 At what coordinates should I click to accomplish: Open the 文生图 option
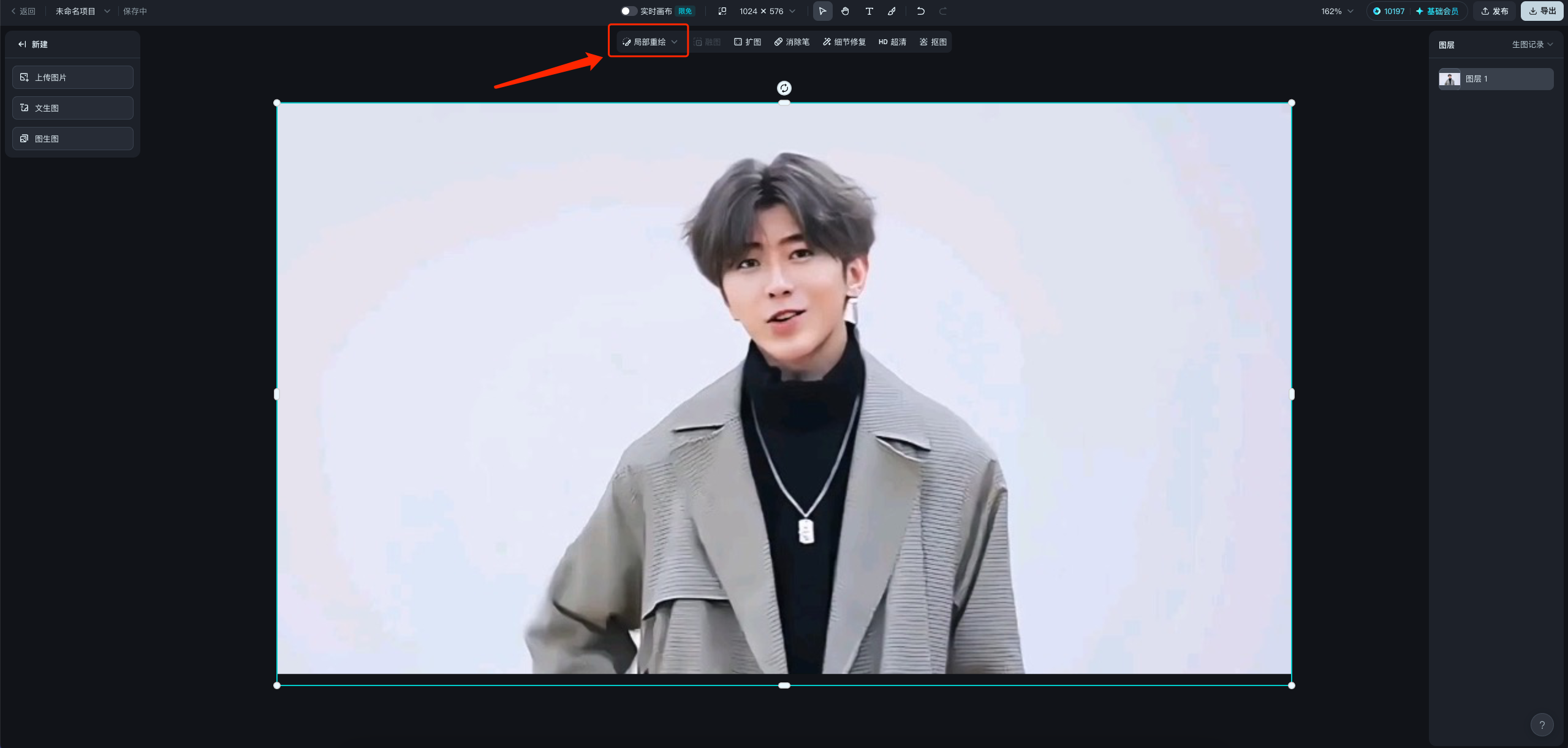coord(73,108)
